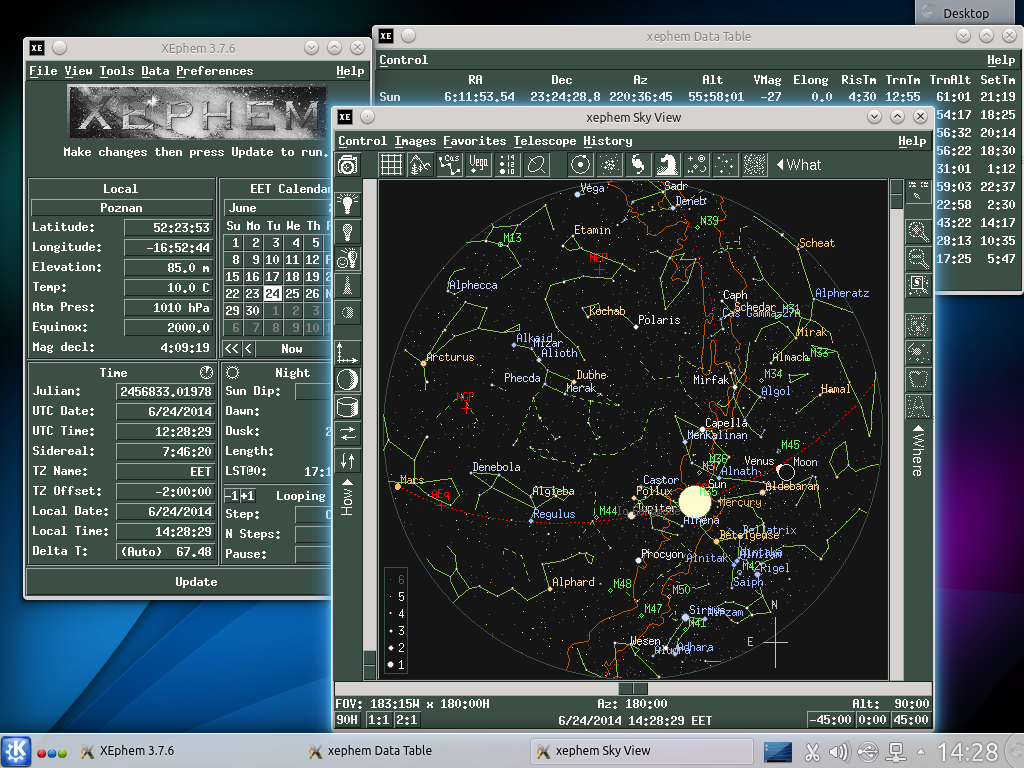
Task: Click the 90H field-of-view button
Action: pyautogui.click(x=347, y=720)
